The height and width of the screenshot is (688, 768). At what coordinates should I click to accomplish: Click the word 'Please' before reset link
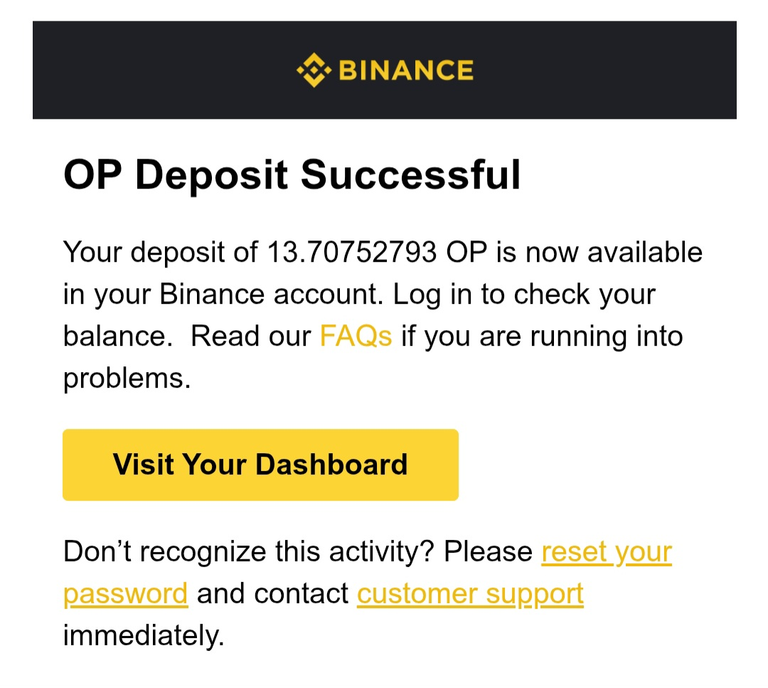point(488,552)
